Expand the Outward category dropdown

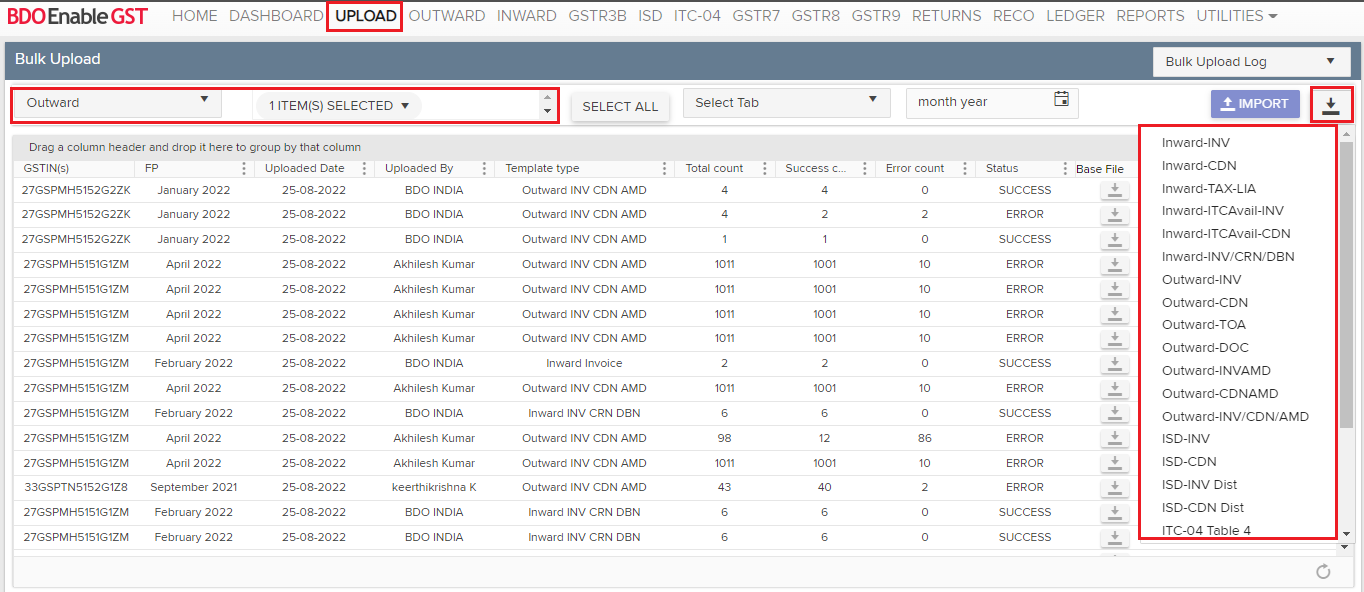pyautogui.click(x=118, y=102)
